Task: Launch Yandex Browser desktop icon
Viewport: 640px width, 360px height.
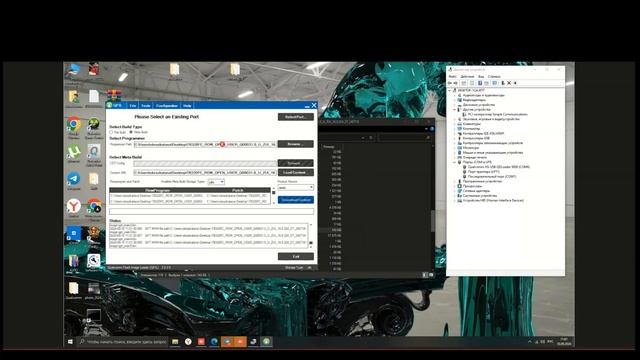Action: (74, 206)
